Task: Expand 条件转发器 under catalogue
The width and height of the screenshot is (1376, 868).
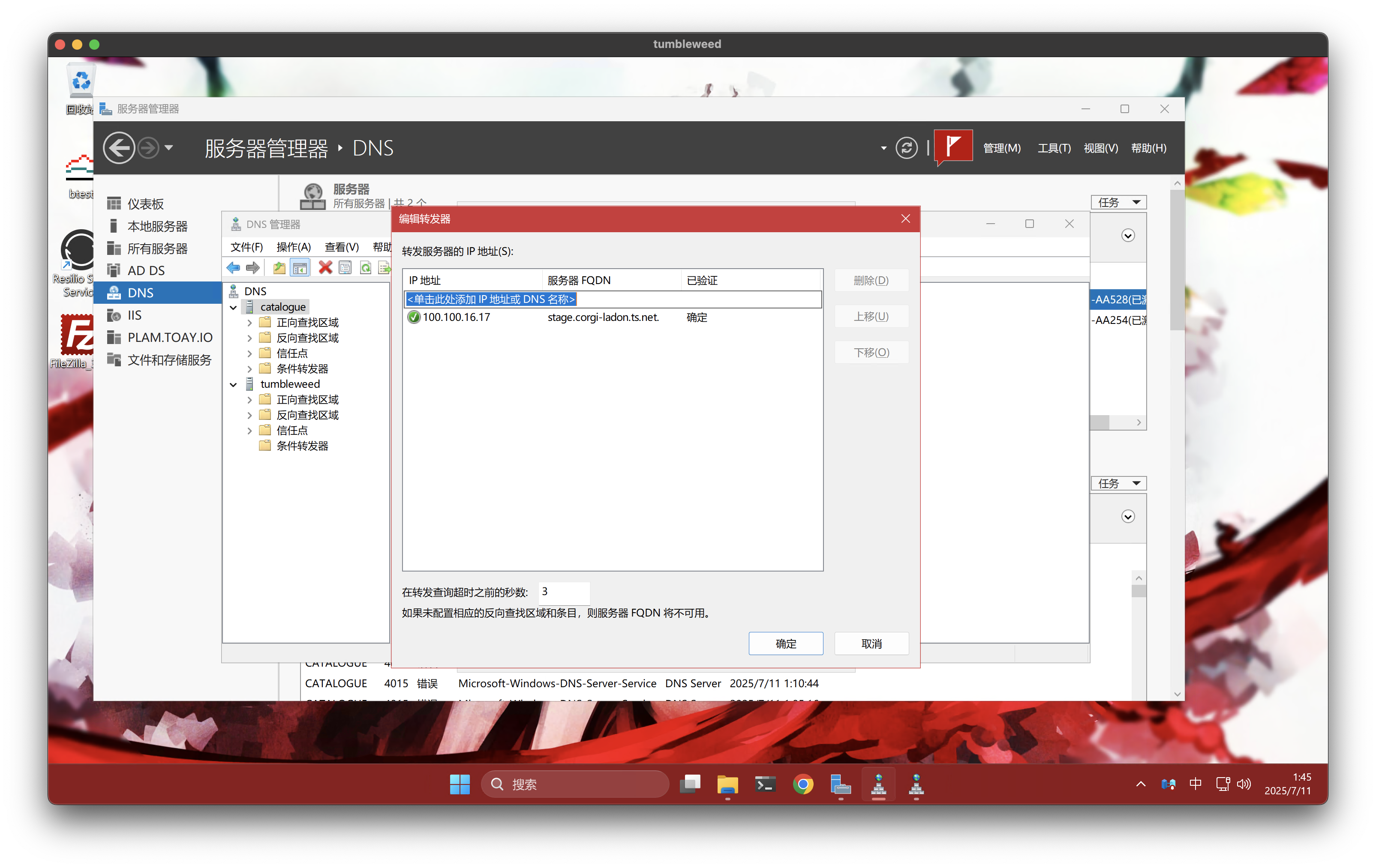Action: pos(250,369)
